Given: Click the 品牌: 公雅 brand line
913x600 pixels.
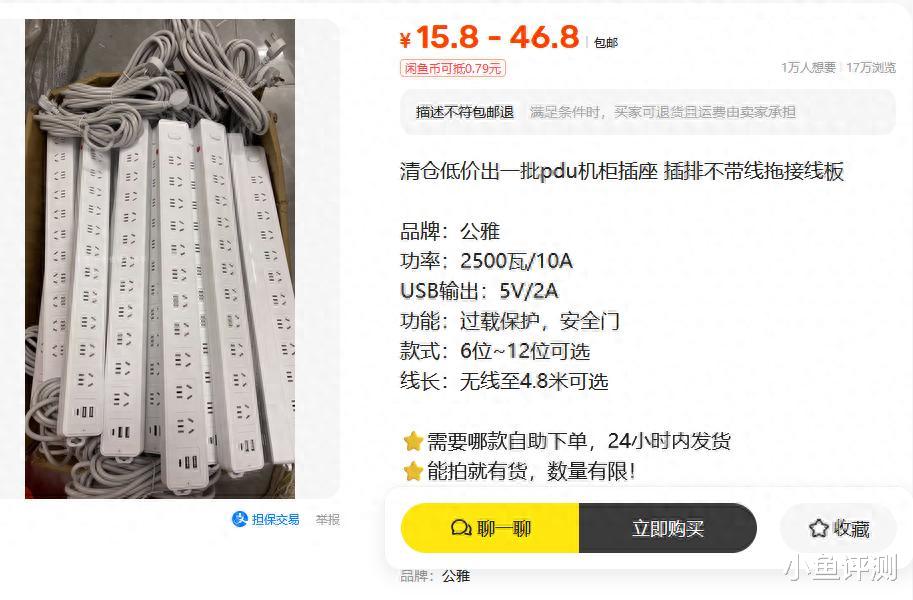Looking at the screenshot, I should click(x=450, y=231).
